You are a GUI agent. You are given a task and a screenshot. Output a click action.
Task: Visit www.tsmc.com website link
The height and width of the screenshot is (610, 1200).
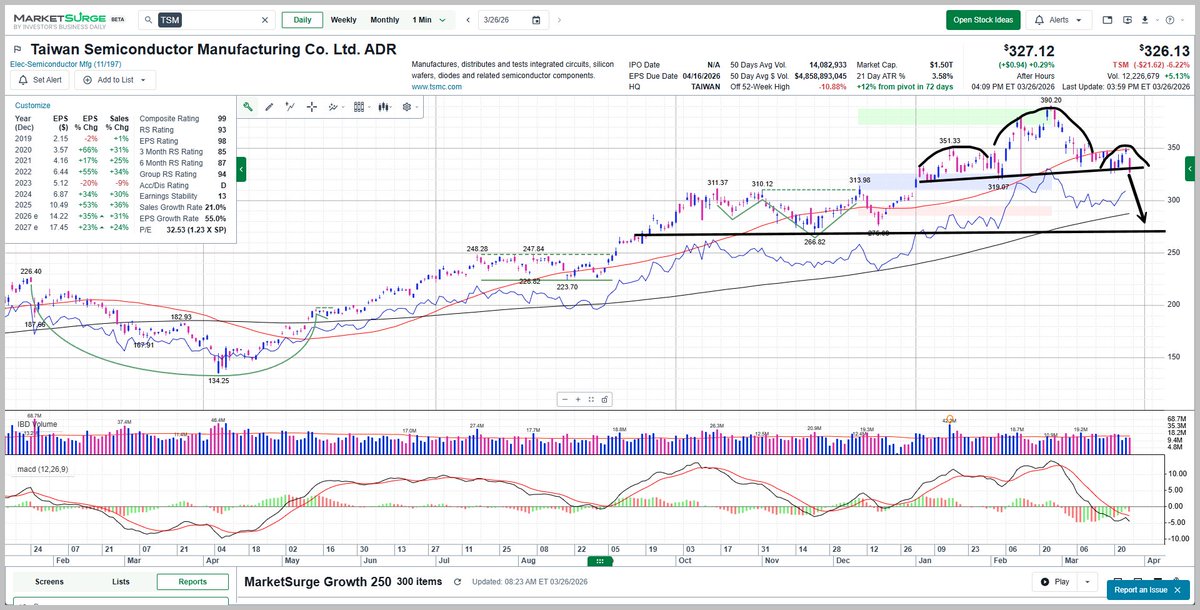437,88
